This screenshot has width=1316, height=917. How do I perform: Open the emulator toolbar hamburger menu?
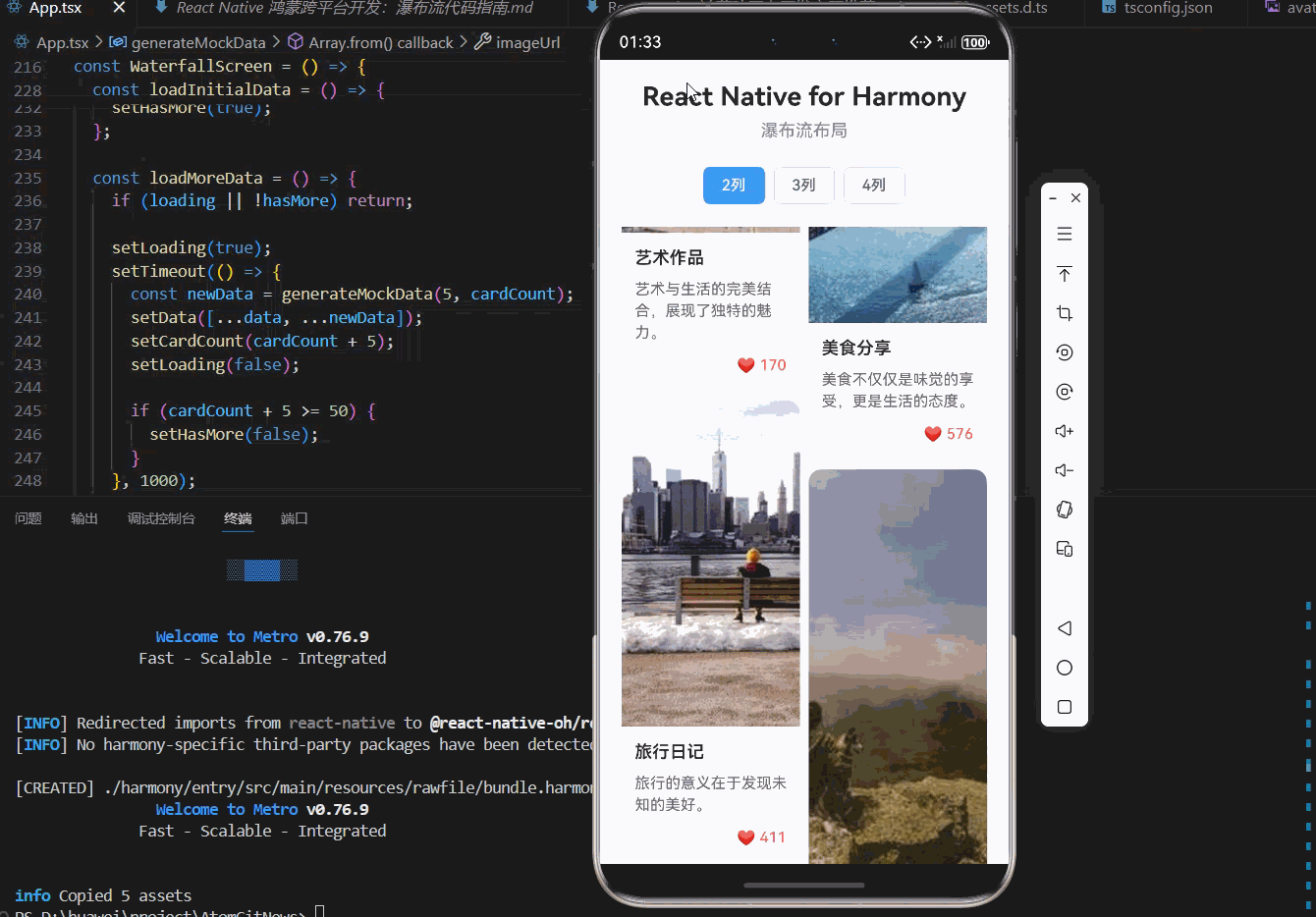pos(1065,235)
